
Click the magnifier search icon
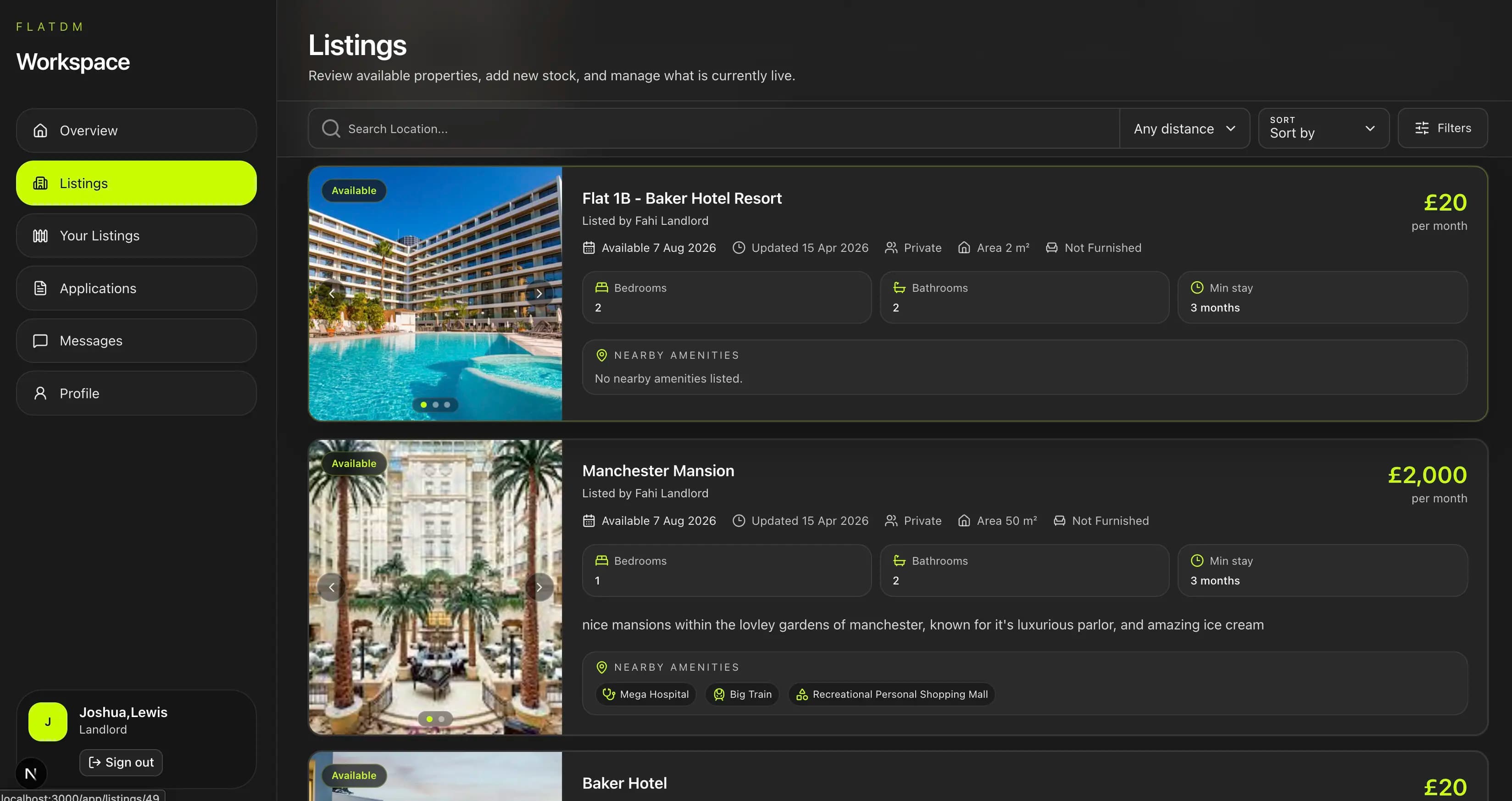point(331,128)
